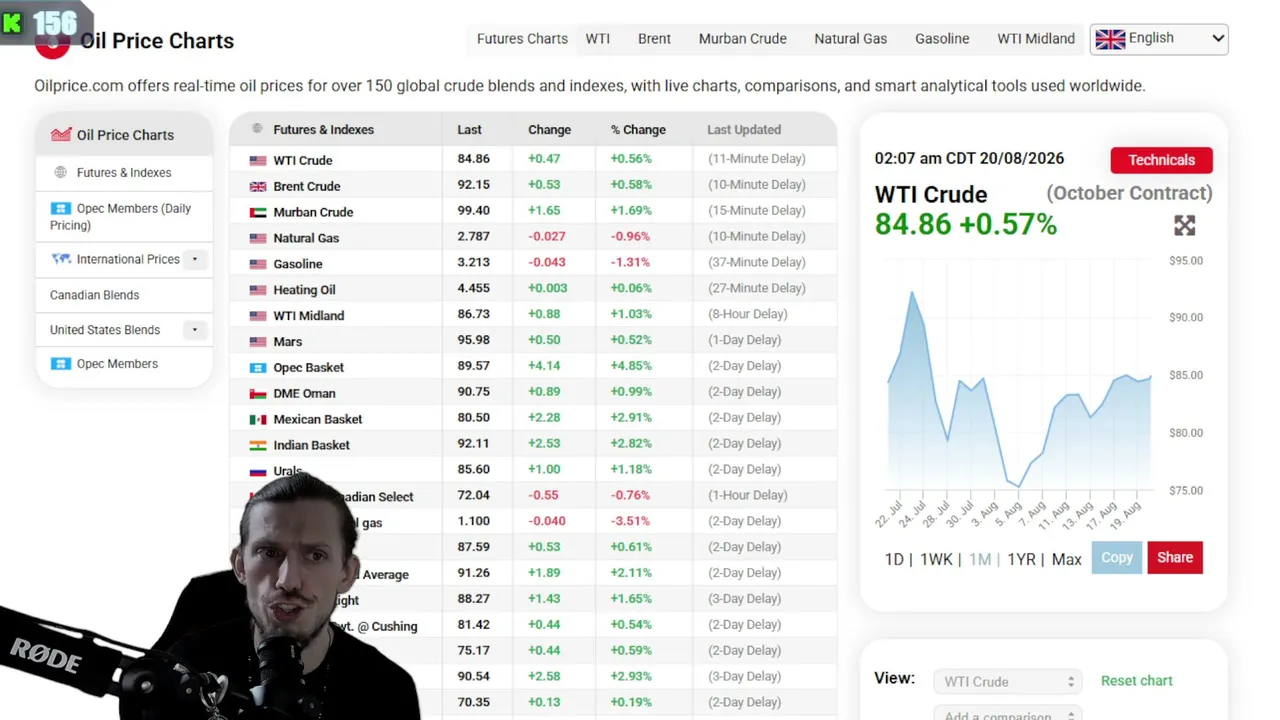Click the Reset chart link
The image size is (1280, 720).
(x=1137, y=681)
